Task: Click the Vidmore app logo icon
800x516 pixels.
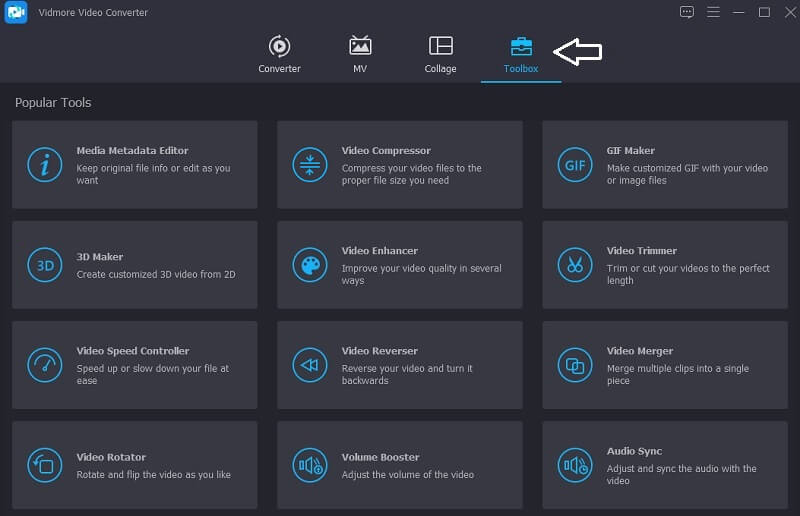Action: [x=15, y=12]
